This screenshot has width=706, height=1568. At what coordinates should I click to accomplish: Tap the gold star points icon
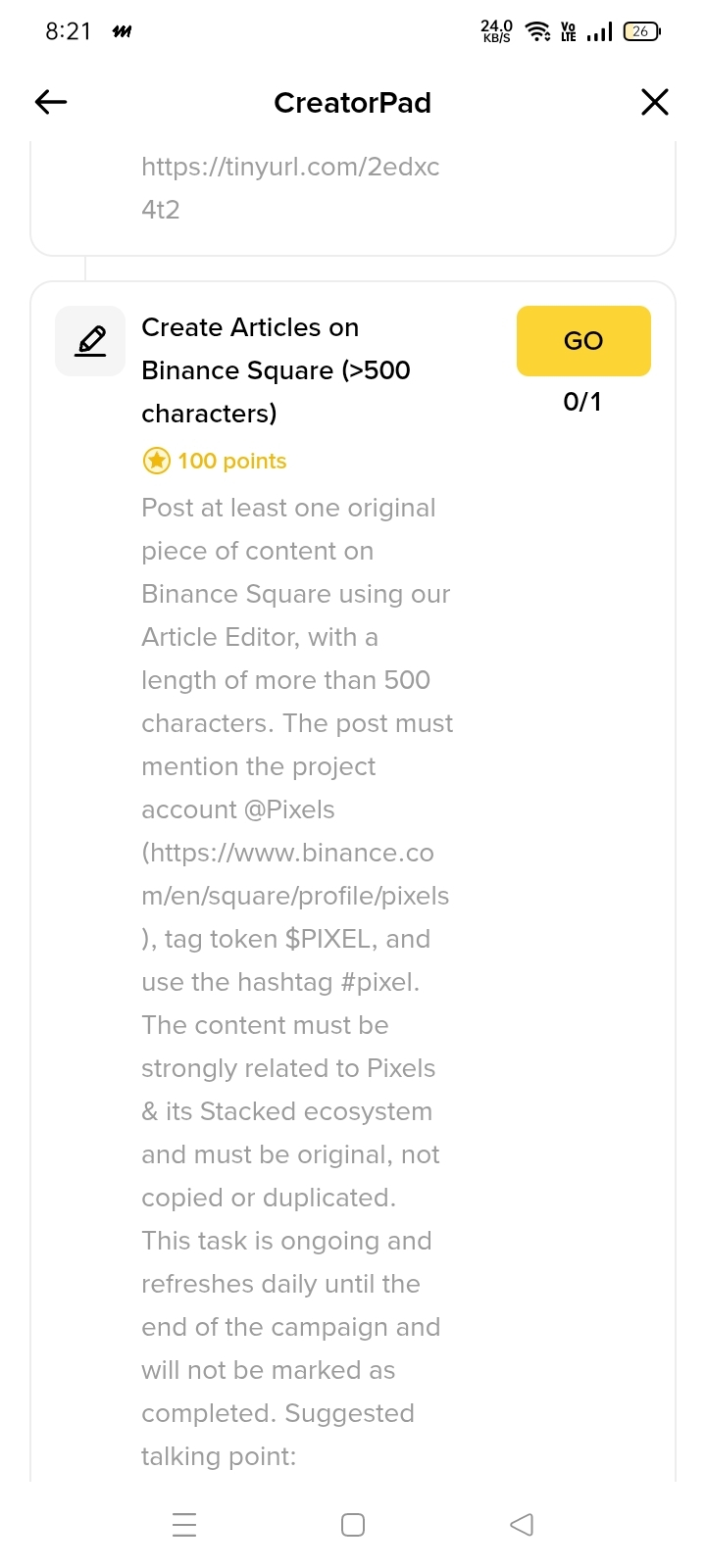coord(156,461)
